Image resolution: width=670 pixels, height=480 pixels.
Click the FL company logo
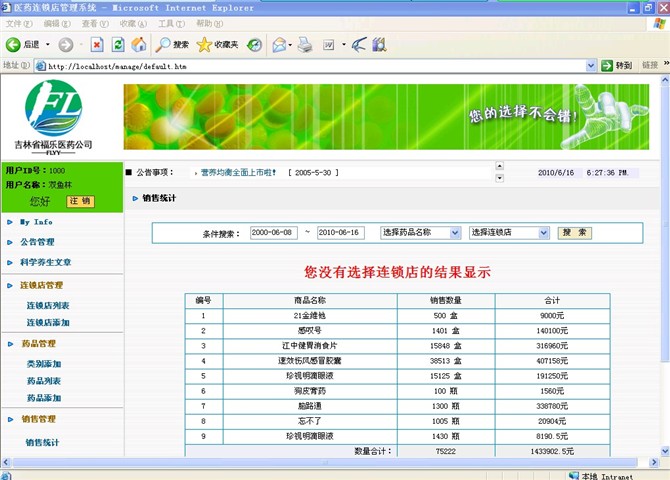coord(53,108)
